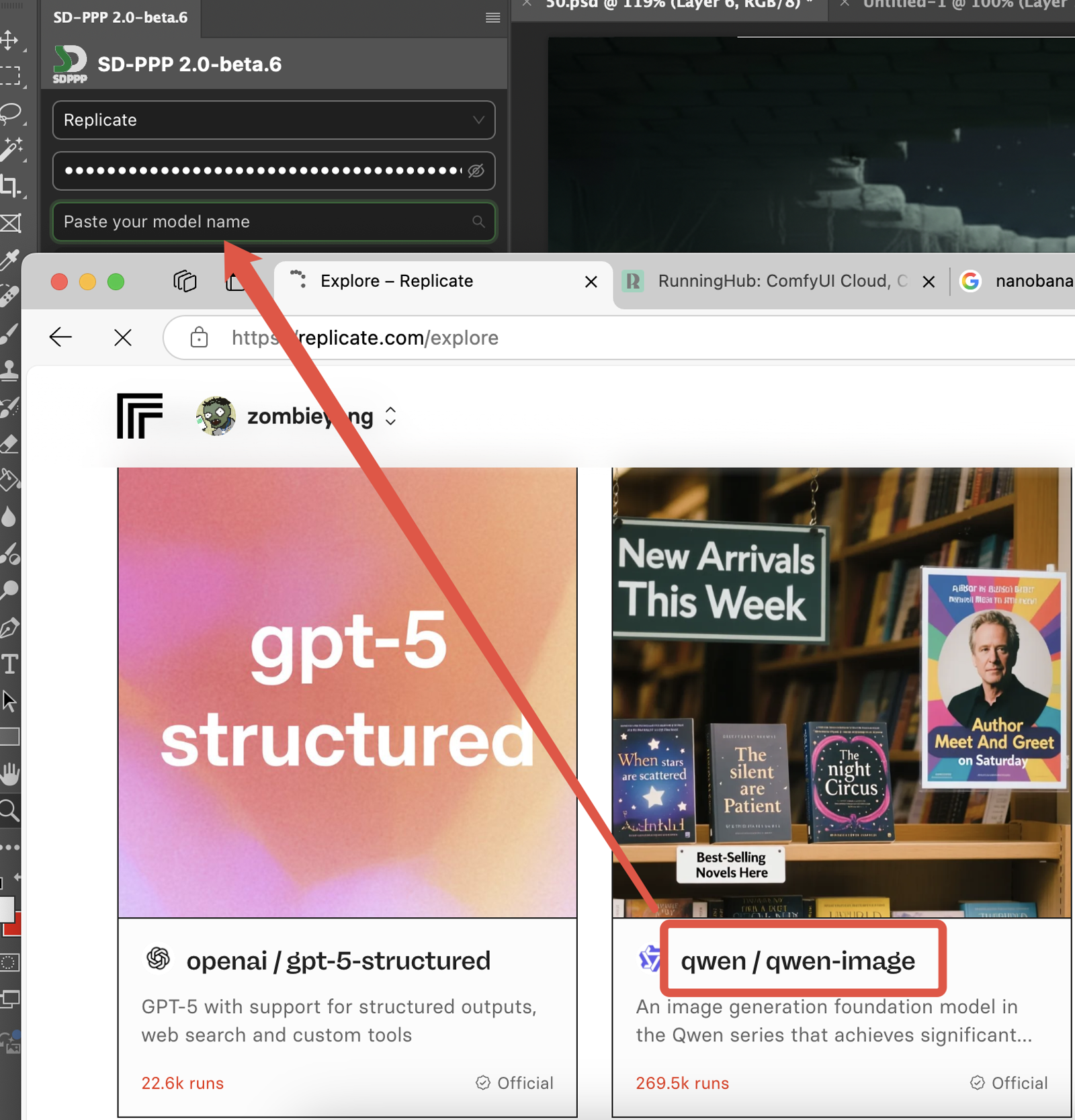This screenshot has height=1120, width=1075.
Task: Open the gpt-5 structured cover image
Action: coord(347,693)
